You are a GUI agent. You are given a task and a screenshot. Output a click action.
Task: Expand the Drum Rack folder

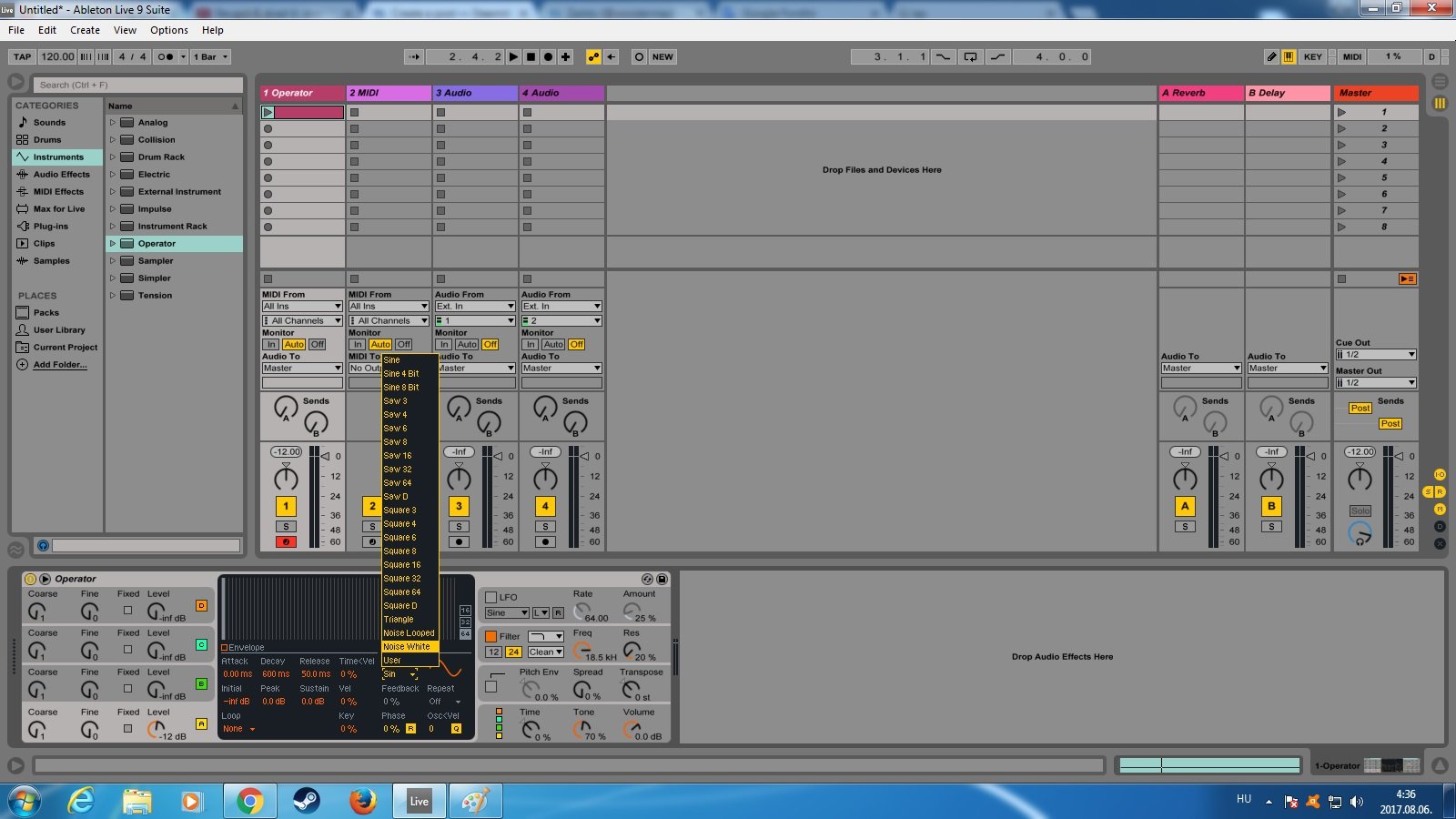(113, 157)
